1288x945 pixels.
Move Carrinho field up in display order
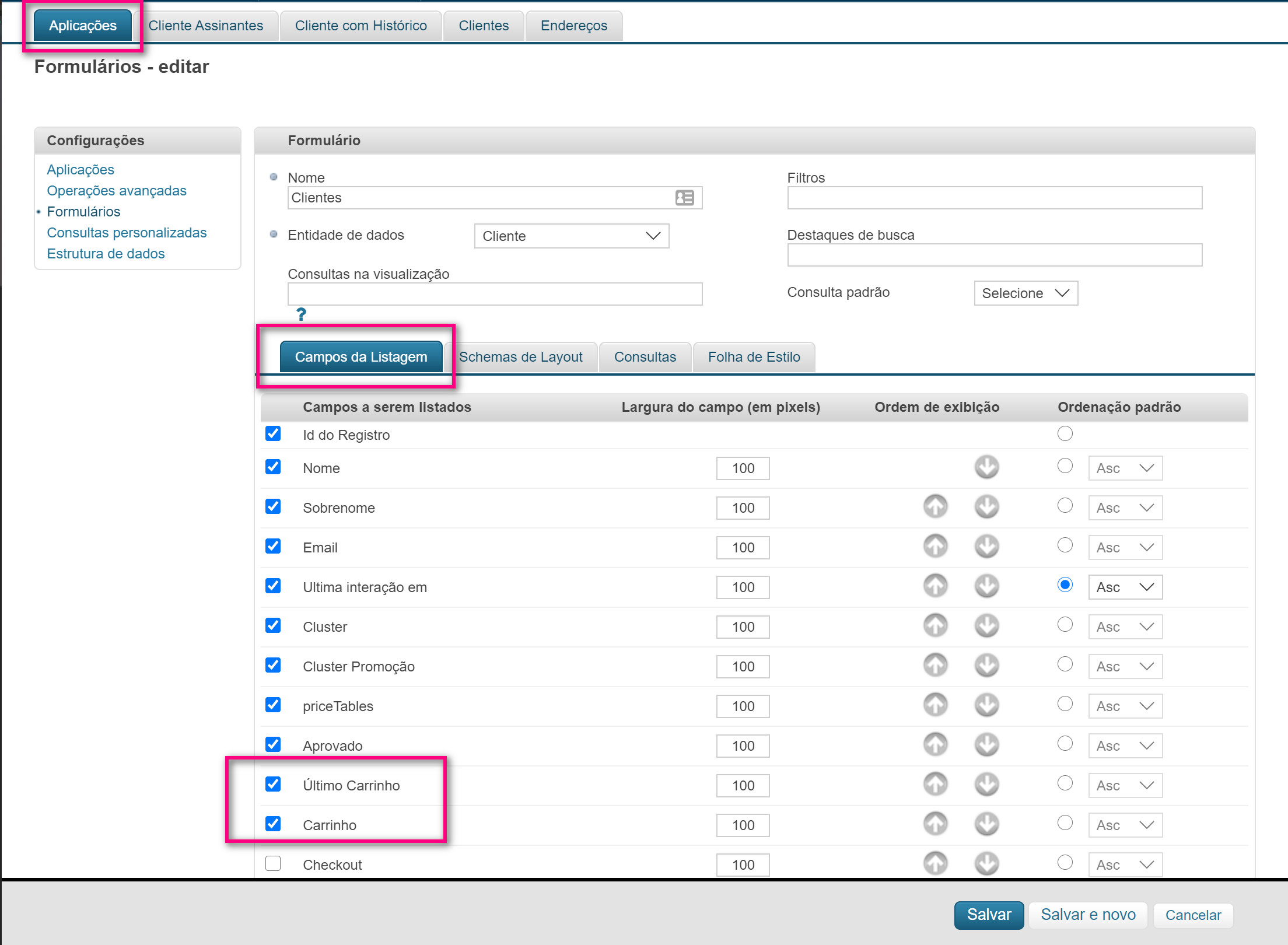tap(935, 824)
